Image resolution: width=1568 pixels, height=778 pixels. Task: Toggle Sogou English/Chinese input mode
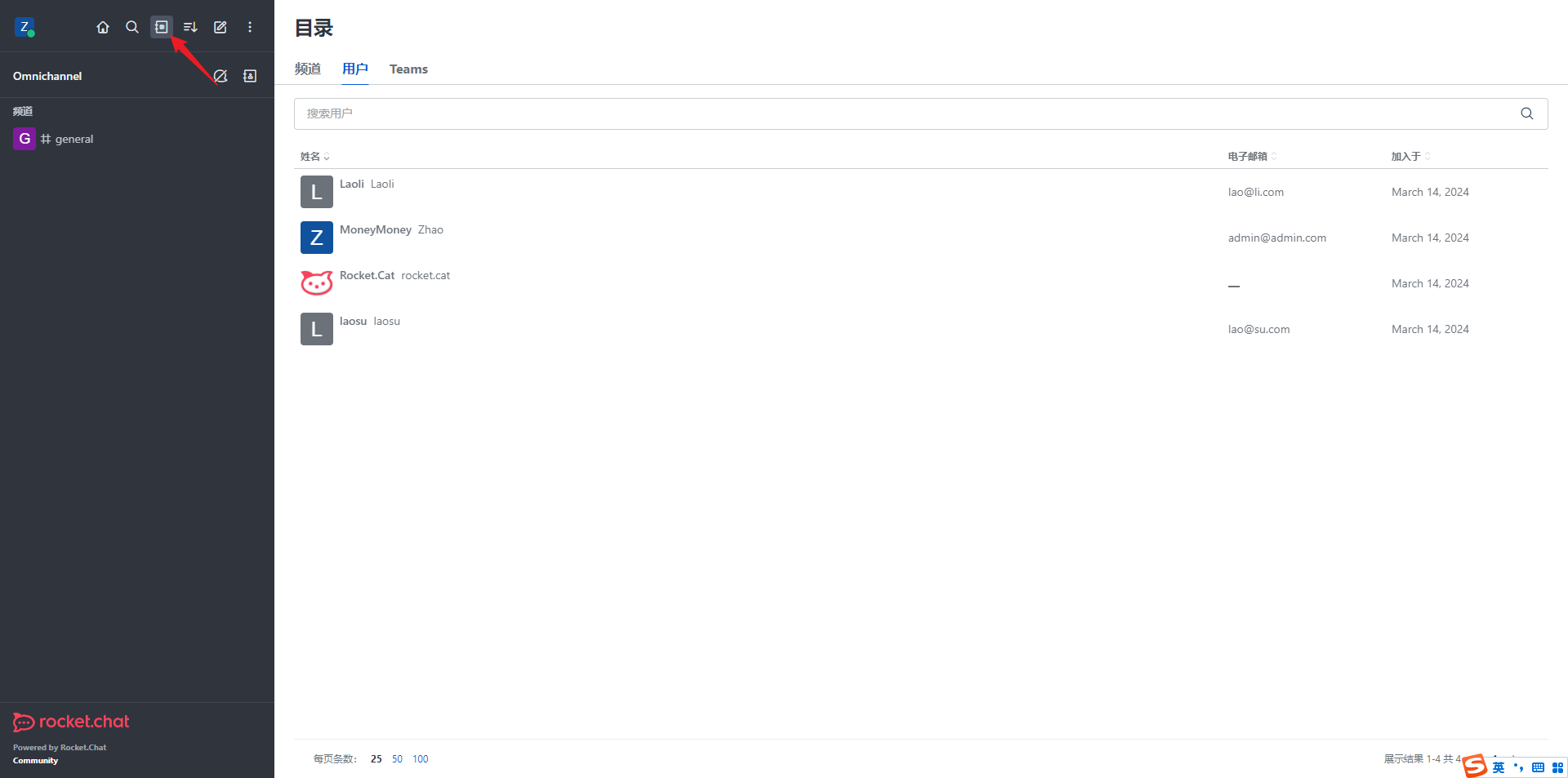click(1499, 767)
